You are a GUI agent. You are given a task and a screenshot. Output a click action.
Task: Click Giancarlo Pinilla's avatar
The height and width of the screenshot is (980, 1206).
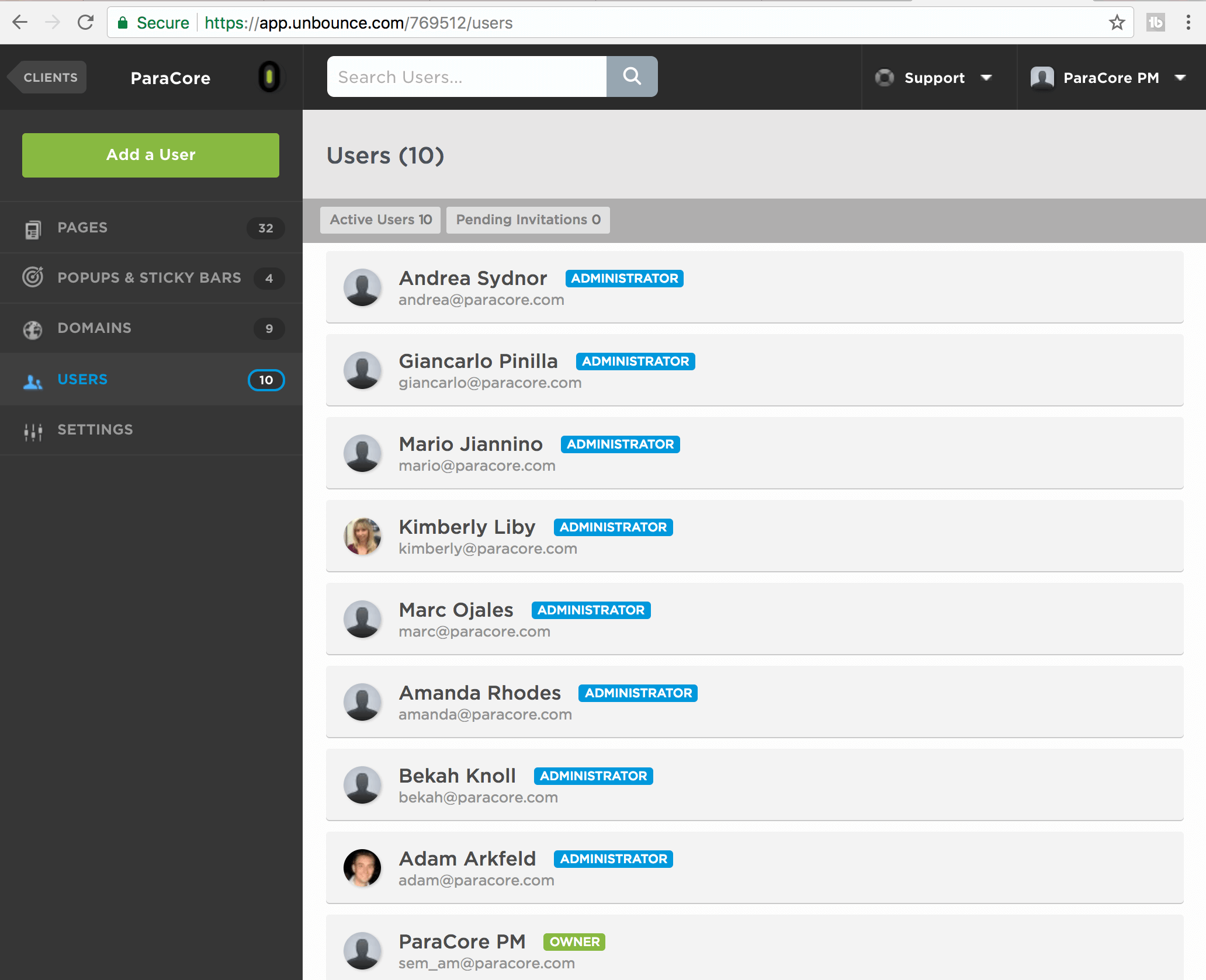pos(362,370)
